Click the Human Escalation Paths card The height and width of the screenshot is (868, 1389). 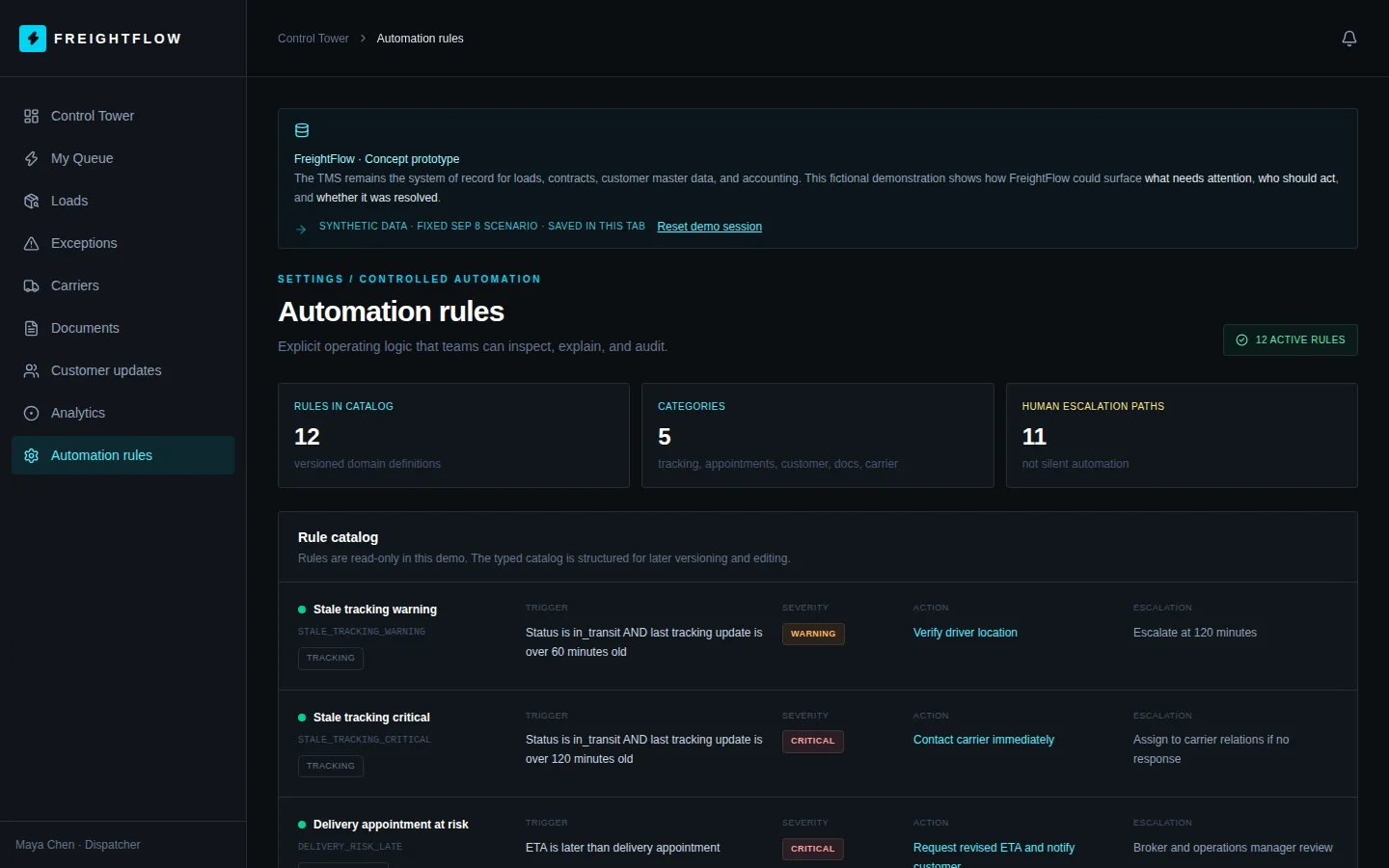coord(1182,435)
